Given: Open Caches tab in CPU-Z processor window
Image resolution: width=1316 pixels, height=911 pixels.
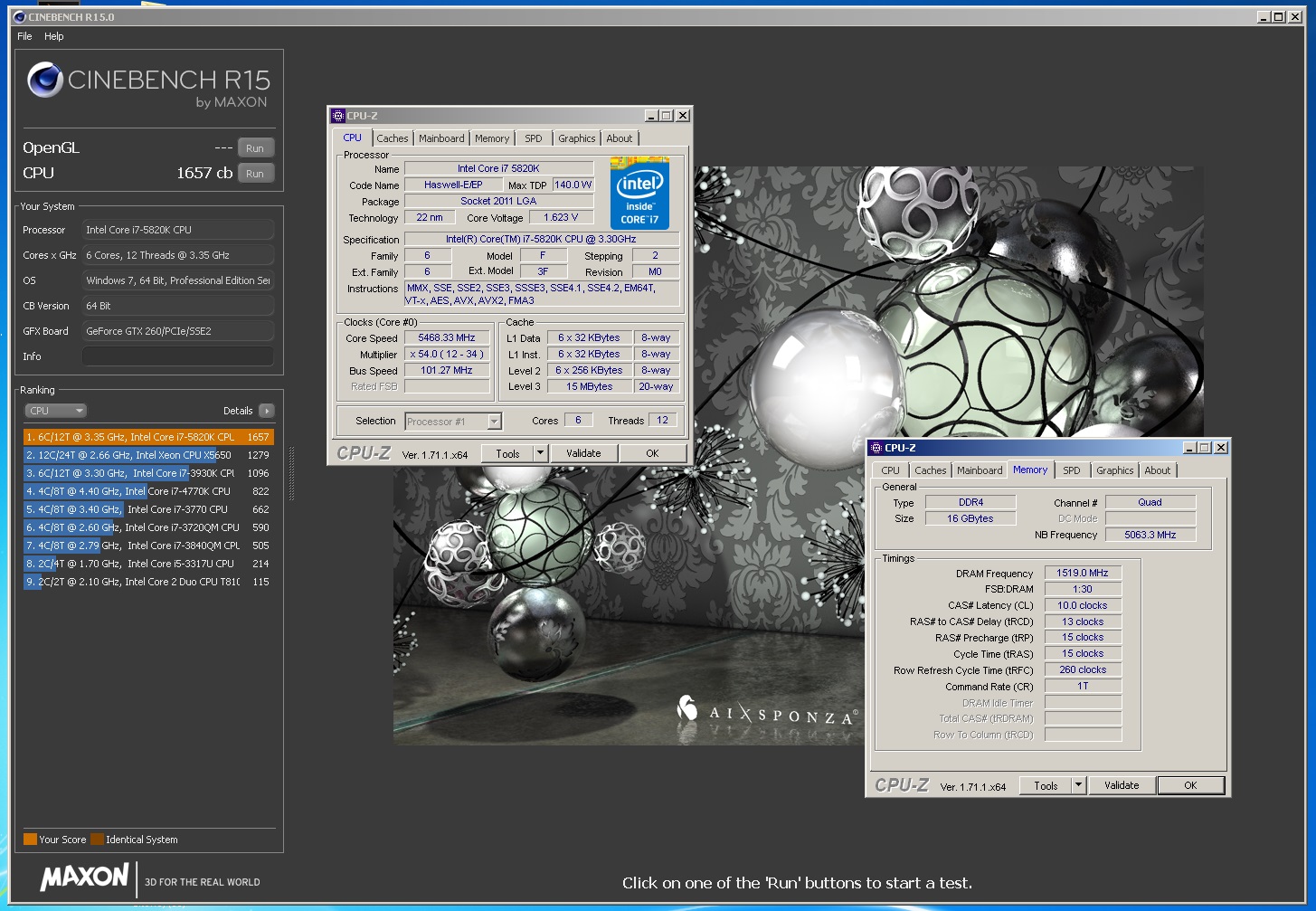Looking at the screenshot, I should [x=393, y=138].
